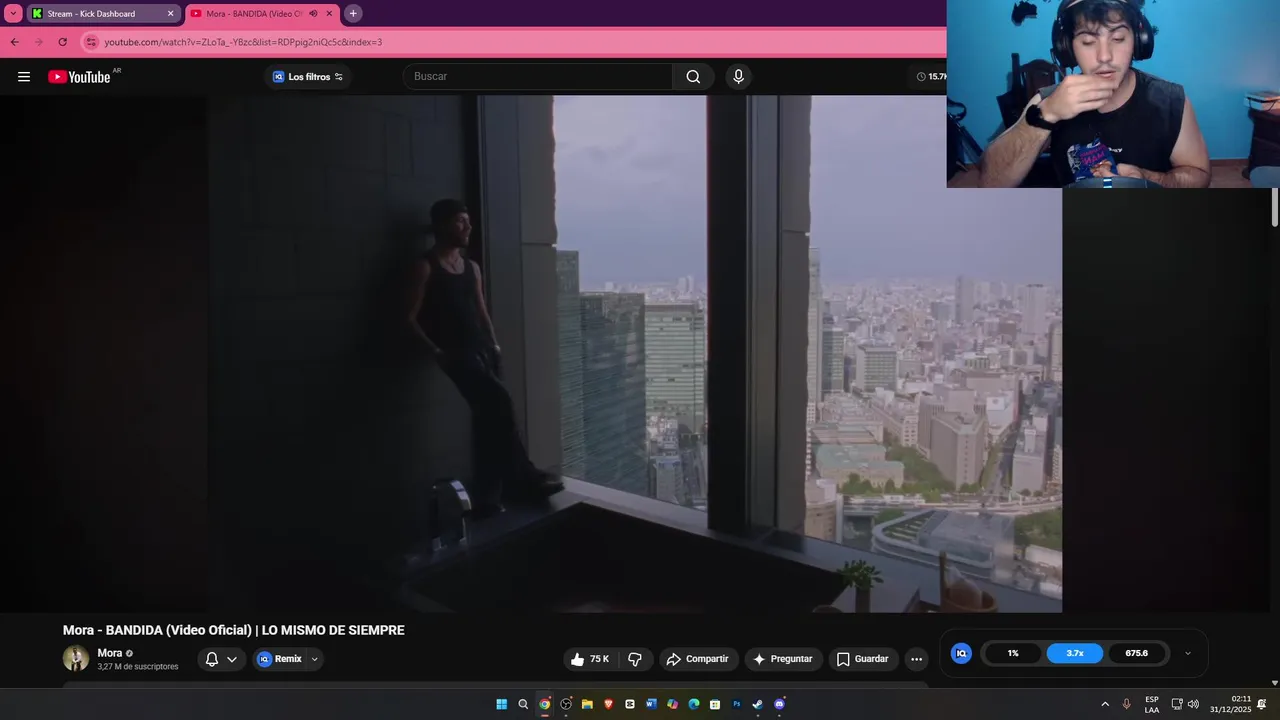The height and width of the screenshot is (720, 1280).
Task: Dislike the video with thumbs down
Action: 635,659
